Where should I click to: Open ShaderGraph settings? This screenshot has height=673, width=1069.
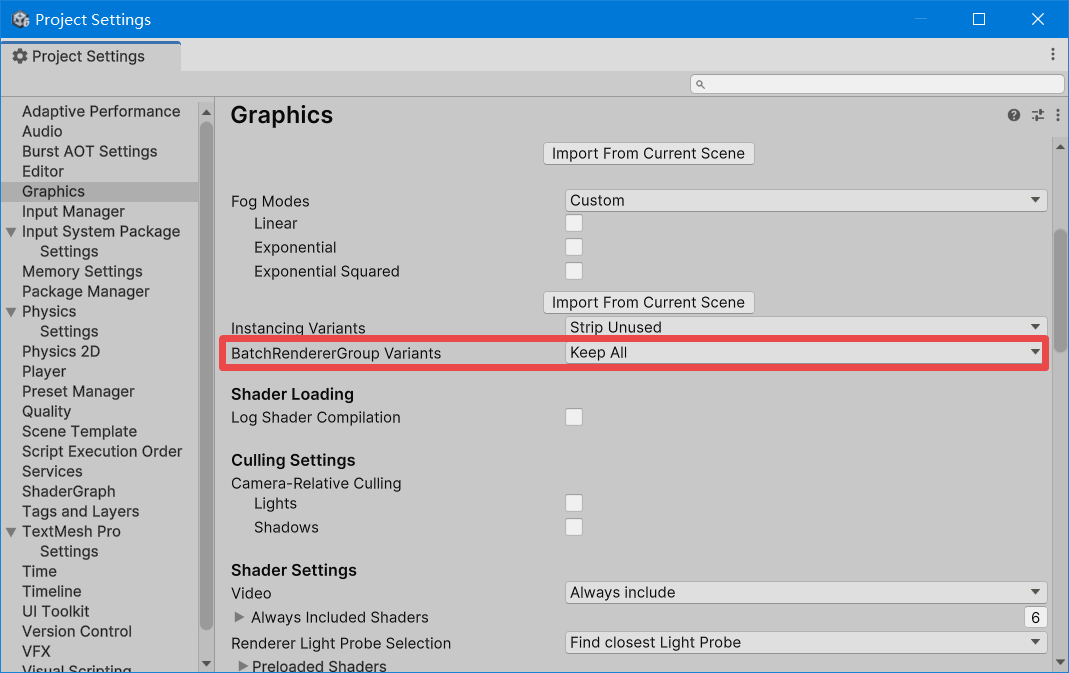pos(68,492)
